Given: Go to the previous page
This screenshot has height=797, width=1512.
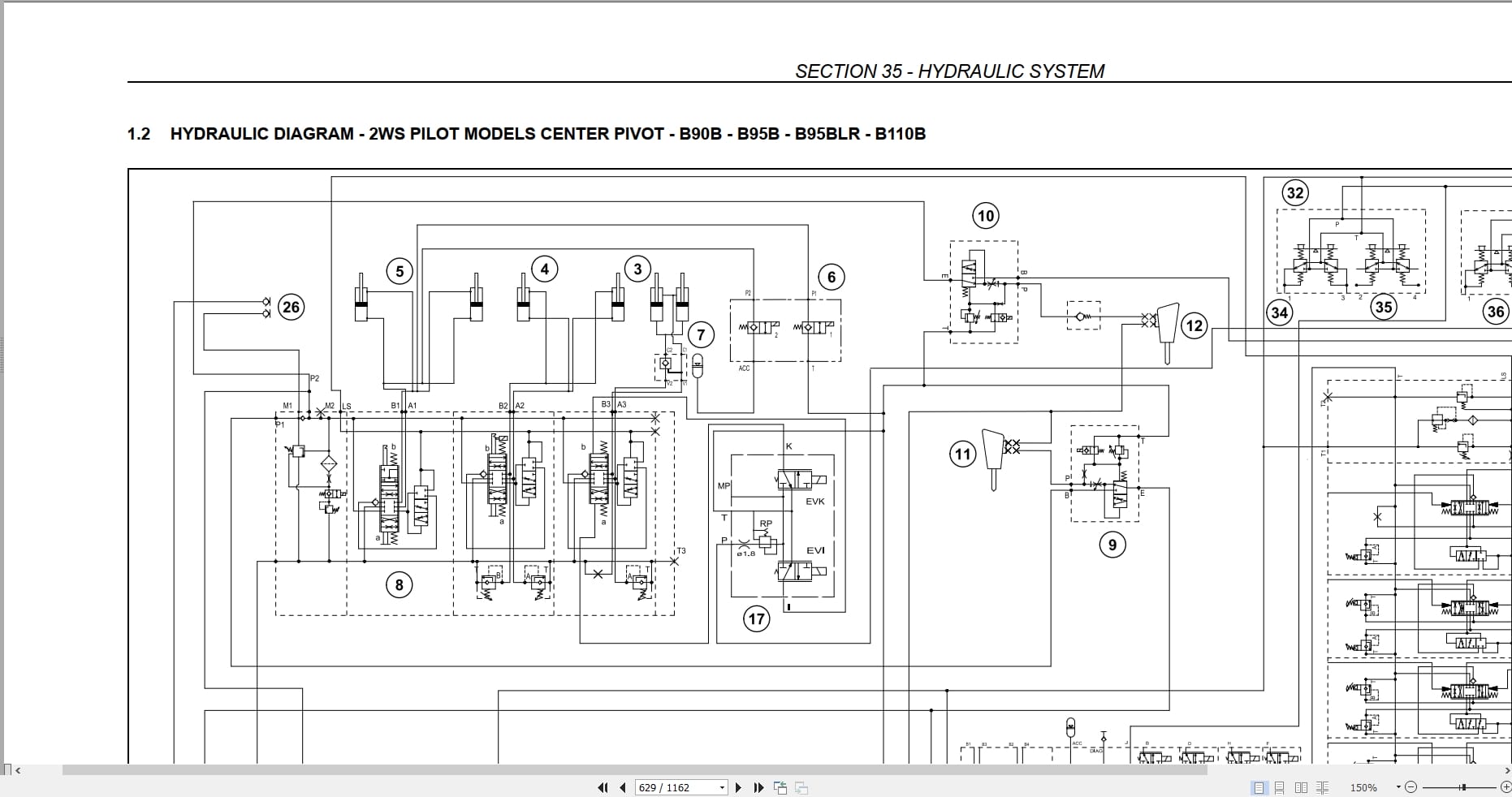Looking at the screenshot, I should (x=623, y=787).
